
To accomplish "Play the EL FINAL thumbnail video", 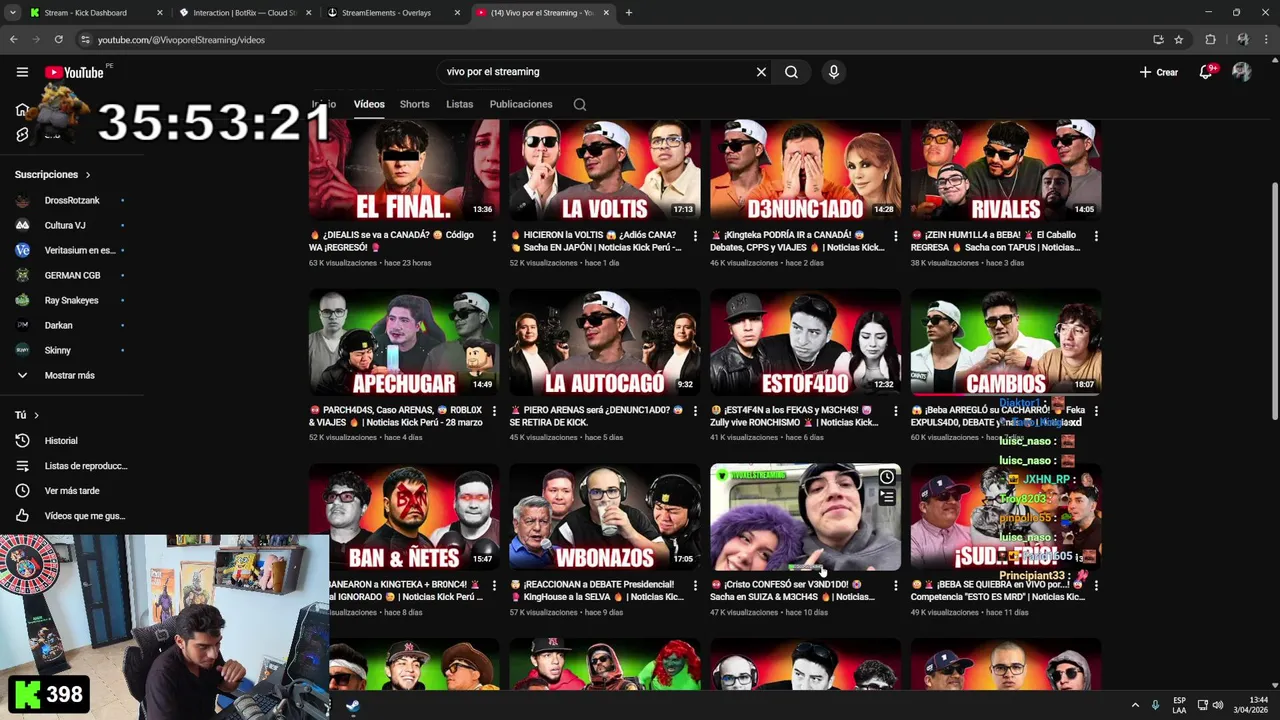I will coord(404,169).
